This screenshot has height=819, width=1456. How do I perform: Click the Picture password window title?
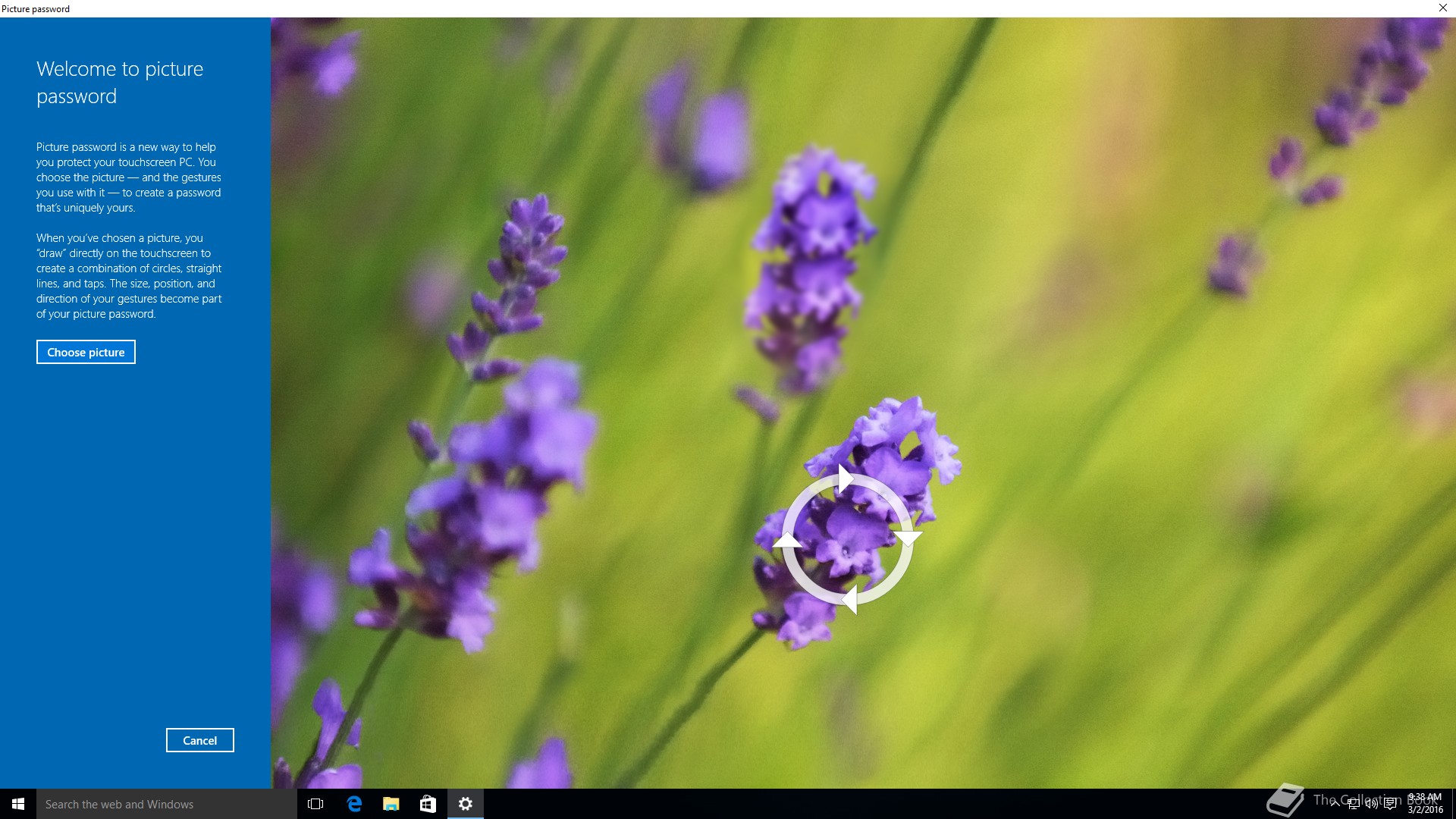pos(36,8)
